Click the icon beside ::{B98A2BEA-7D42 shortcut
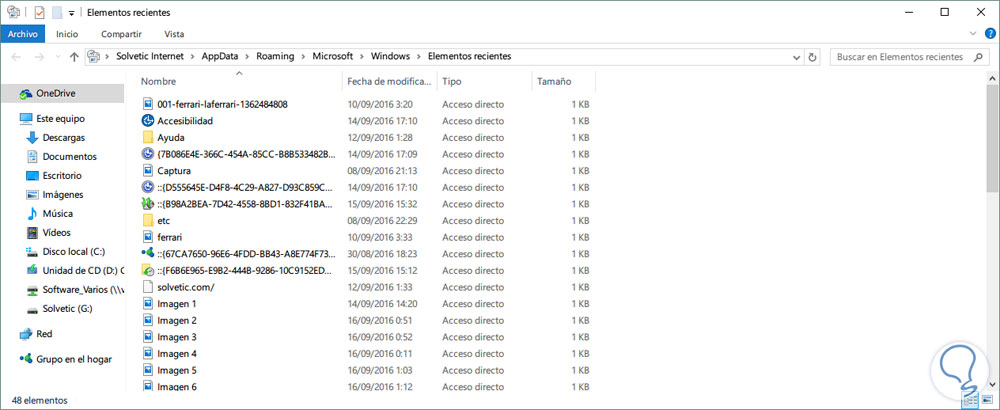Viewport: 1000px width, 410px height. click(x=148, y=204)
